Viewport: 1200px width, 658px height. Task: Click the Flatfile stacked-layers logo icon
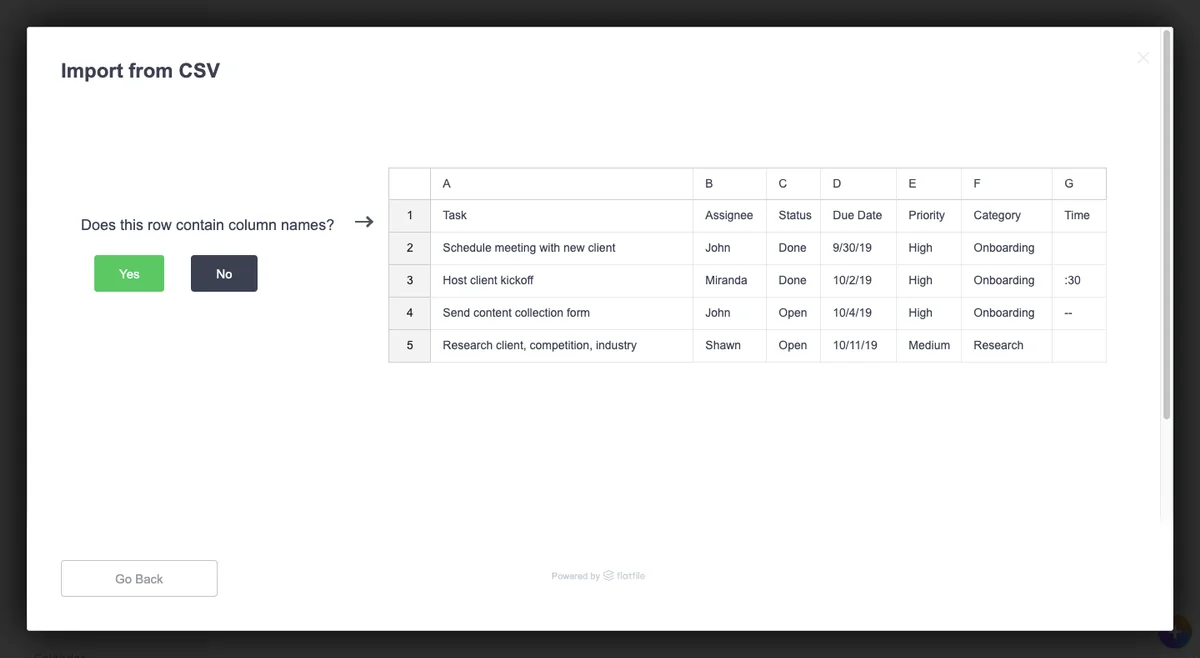tap(608, 575)
